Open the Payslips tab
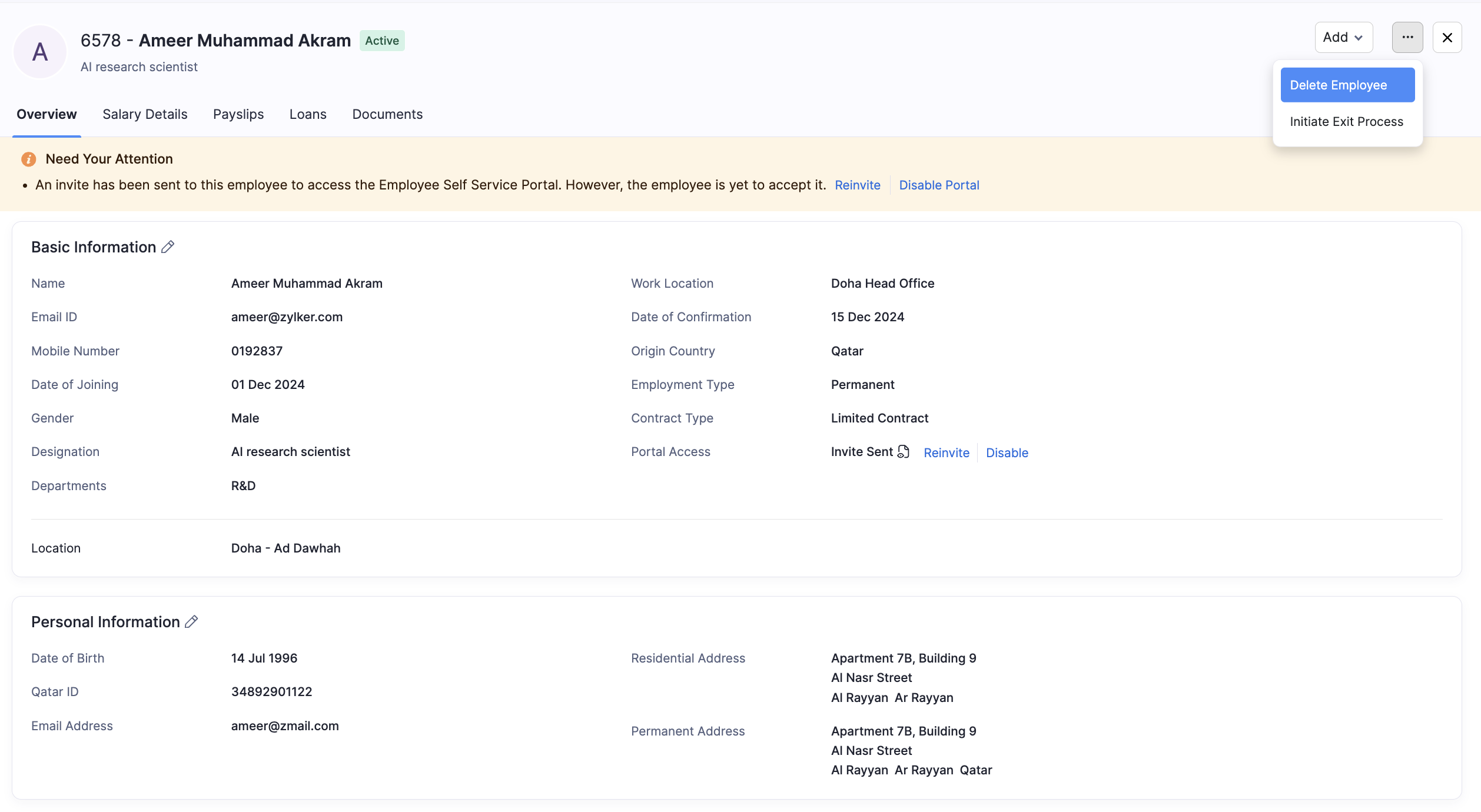This screenshot has height=812, width=1481. pos(238,114)
